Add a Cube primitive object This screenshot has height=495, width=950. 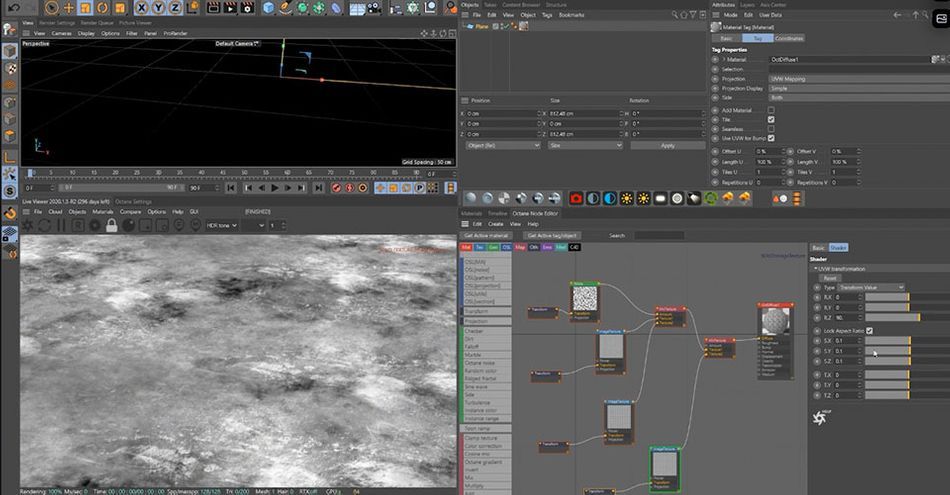(268, 8)
